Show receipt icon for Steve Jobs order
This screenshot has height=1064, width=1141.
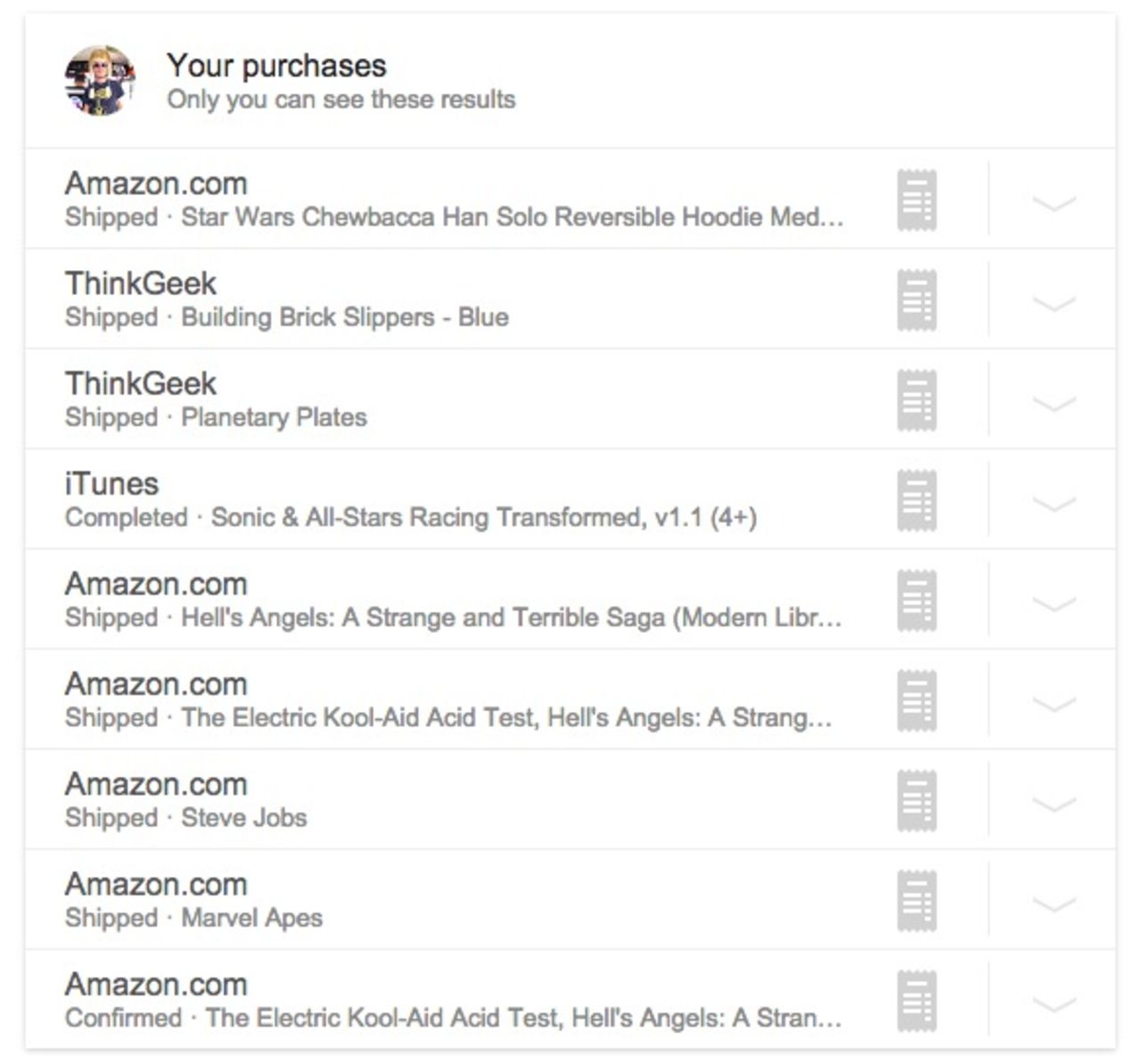[x=916, y=801]
